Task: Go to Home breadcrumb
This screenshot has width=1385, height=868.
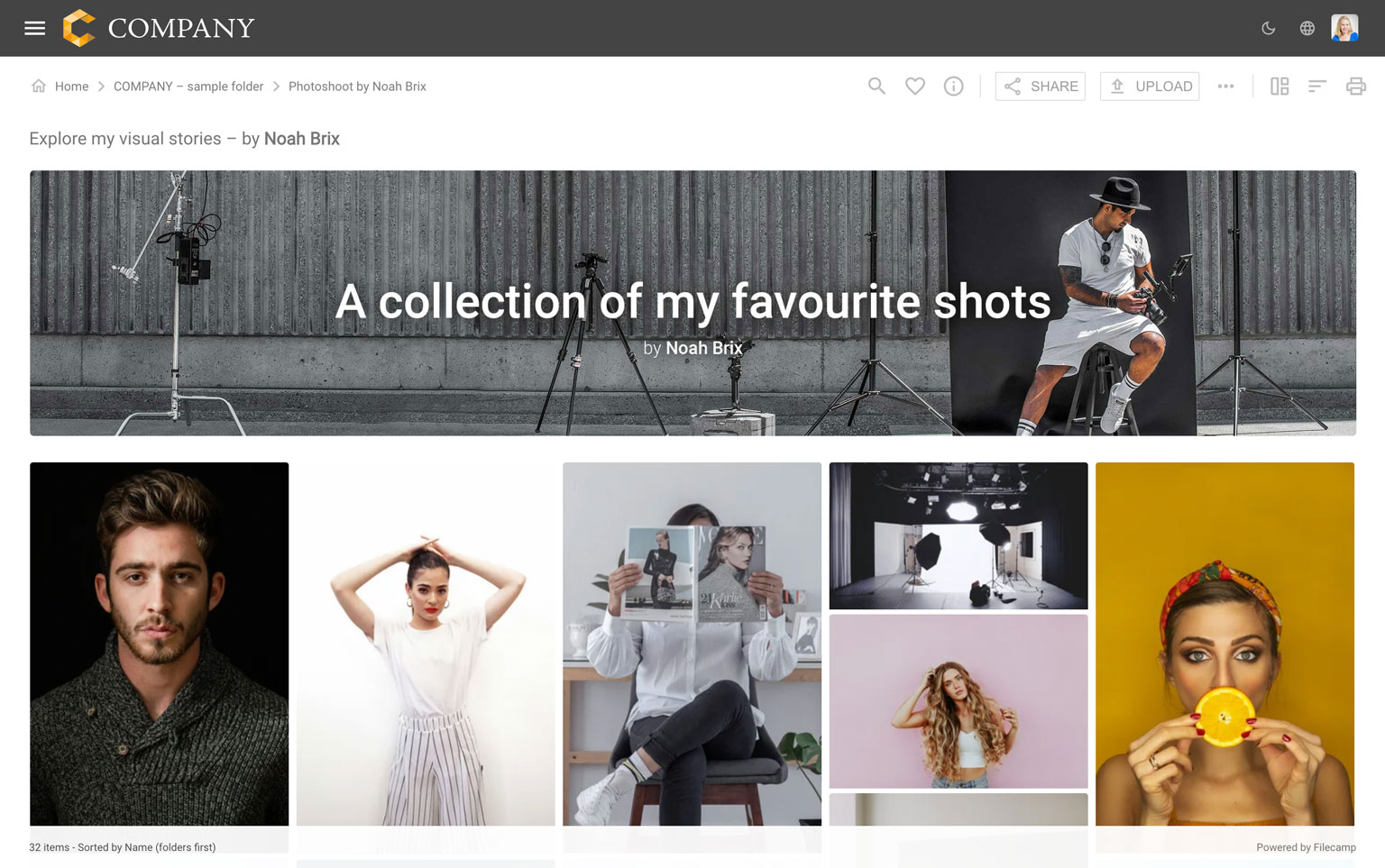Action: [x=71, y=87]
